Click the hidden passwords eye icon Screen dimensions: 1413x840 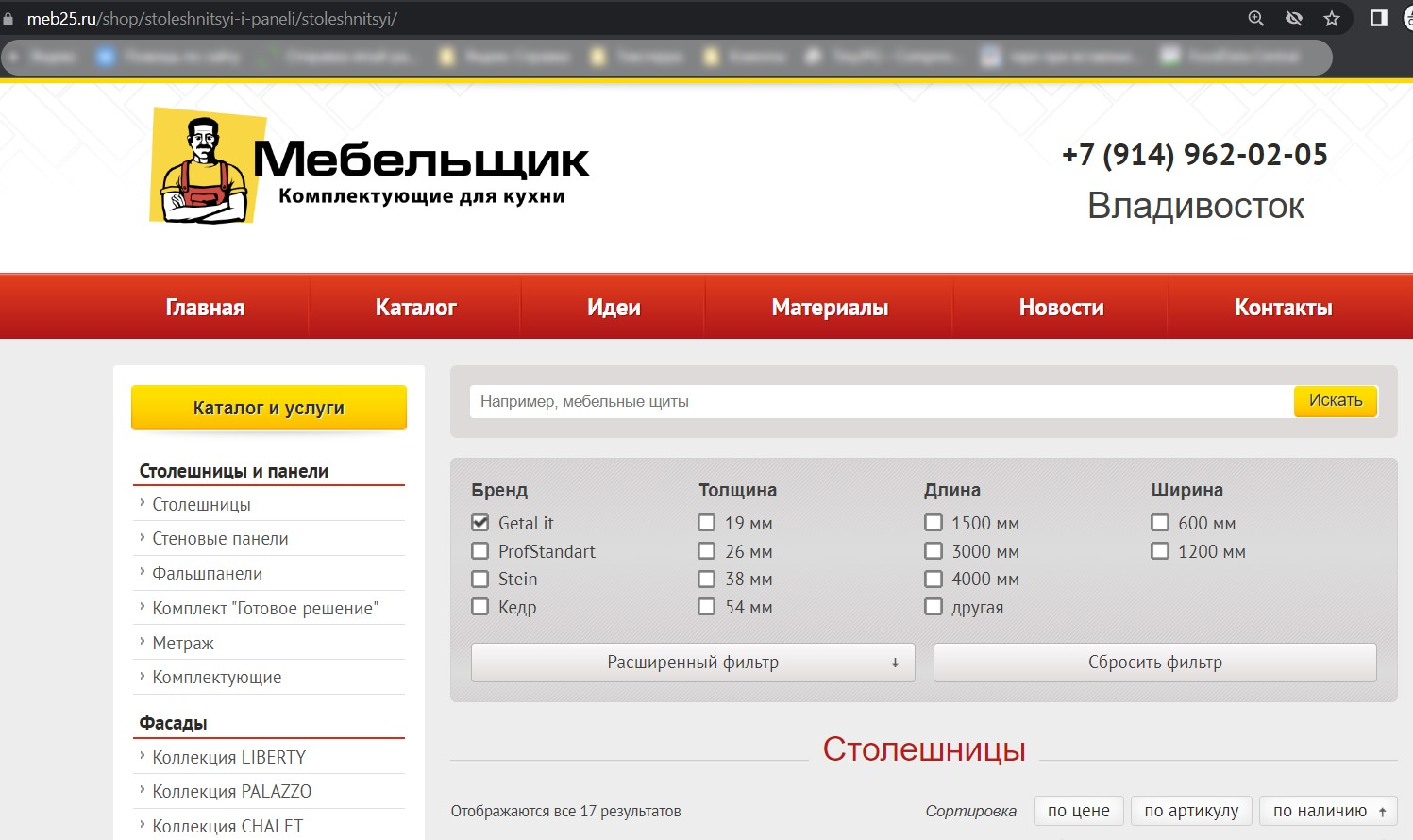pos(1293,17)
